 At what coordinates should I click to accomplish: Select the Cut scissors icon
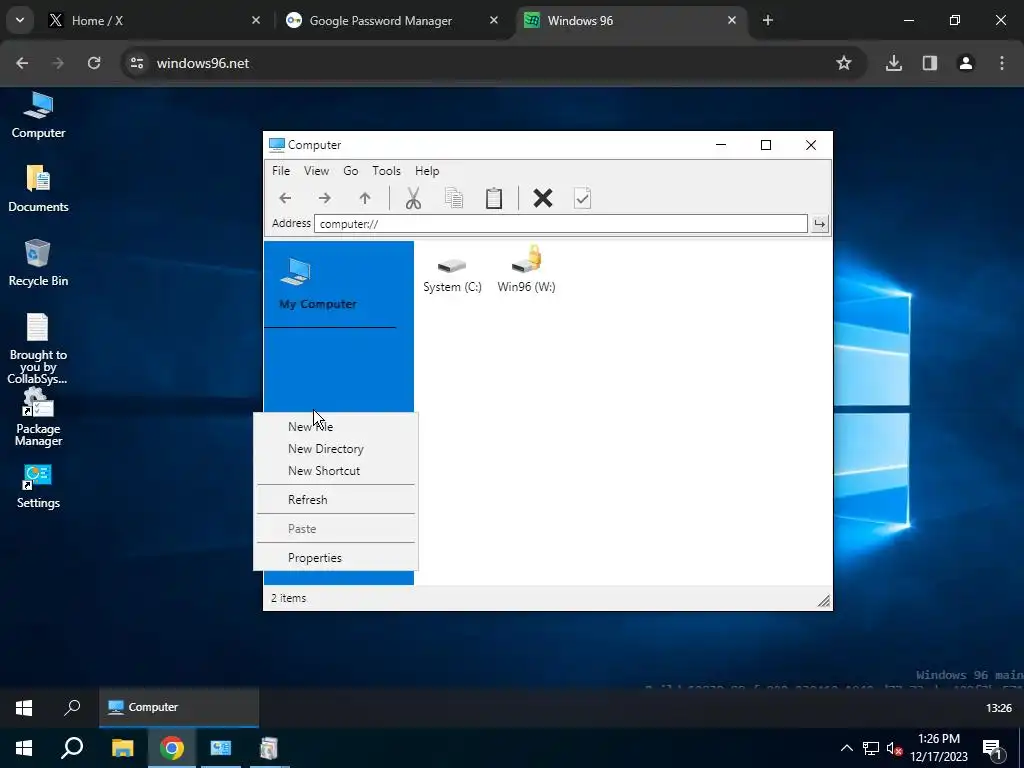click(413, 198)
